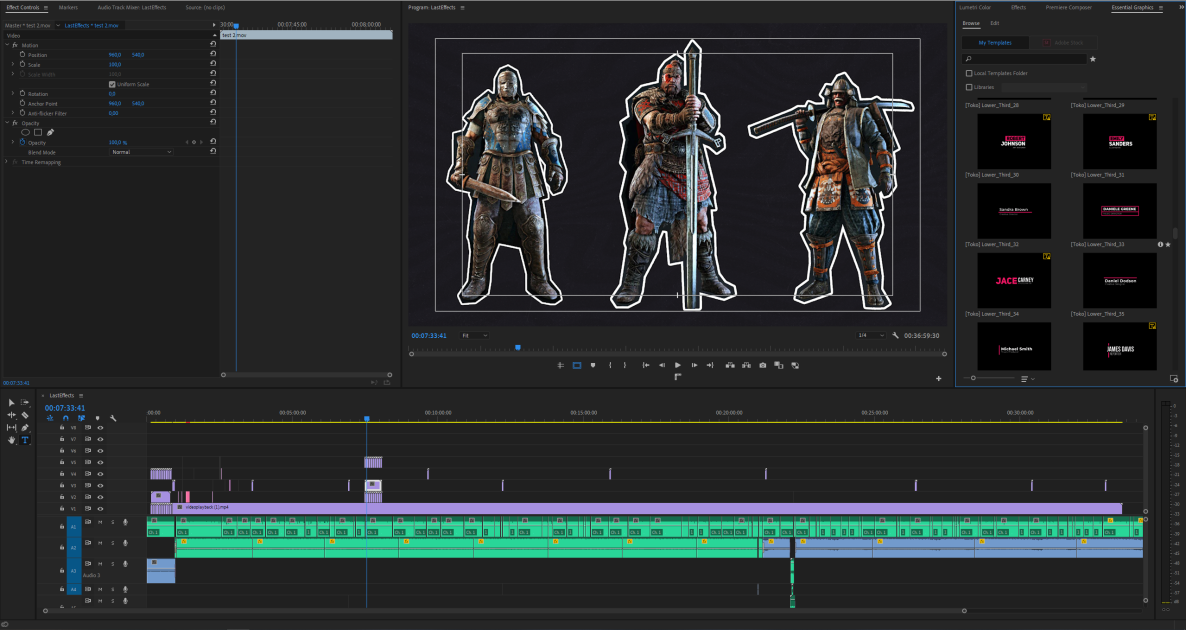The height and width of the screenshot is (630, 1186).
Task: Reset Position parameter
Action: pos(213,54)
